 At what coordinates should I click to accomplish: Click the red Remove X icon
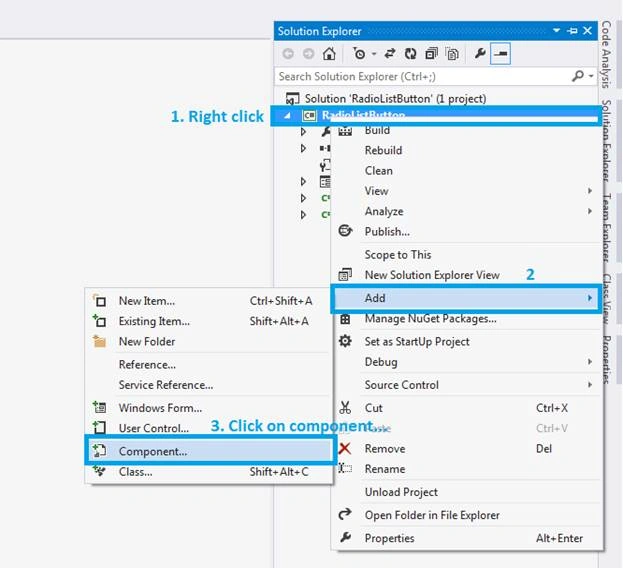pos(345,448)
